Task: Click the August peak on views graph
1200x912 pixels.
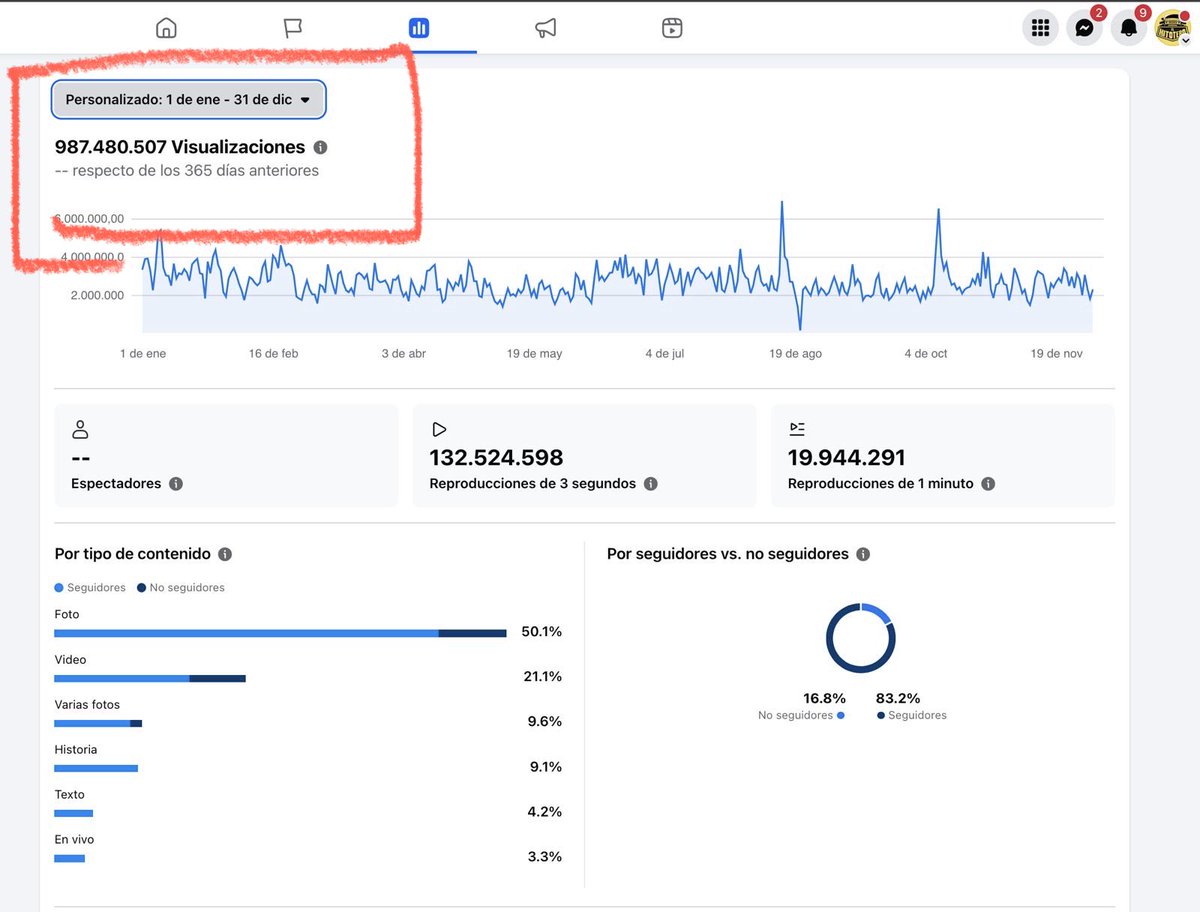Action: [782, 203]
